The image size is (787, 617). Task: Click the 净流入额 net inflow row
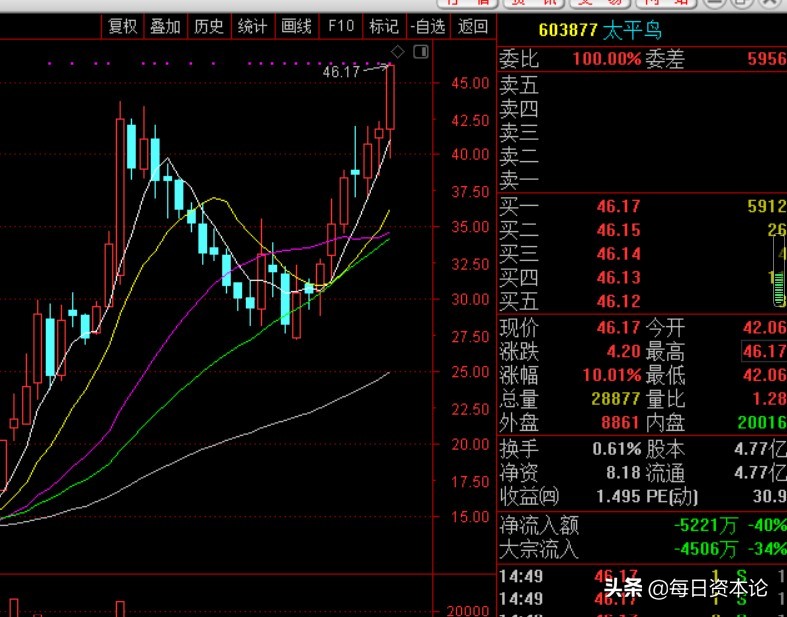click(x=640, y=525)
